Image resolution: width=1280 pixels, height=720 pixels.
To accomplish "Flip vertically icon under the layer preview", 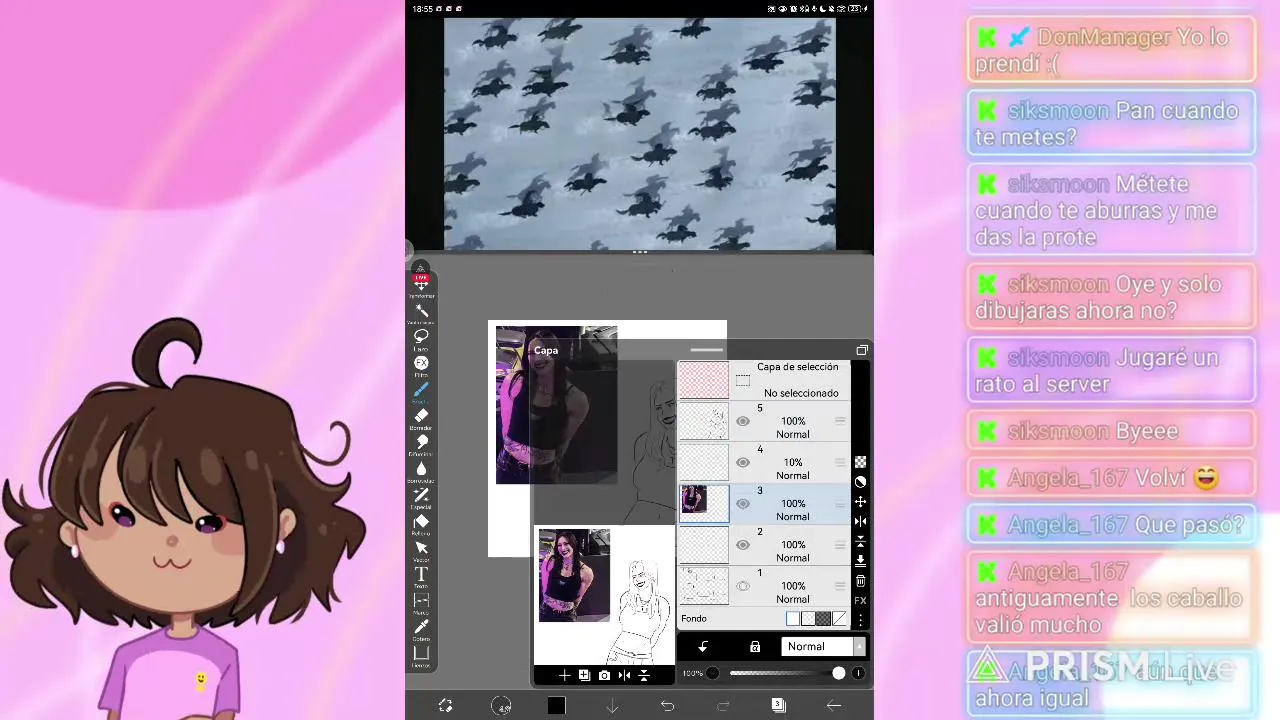I will pos(643,676).
